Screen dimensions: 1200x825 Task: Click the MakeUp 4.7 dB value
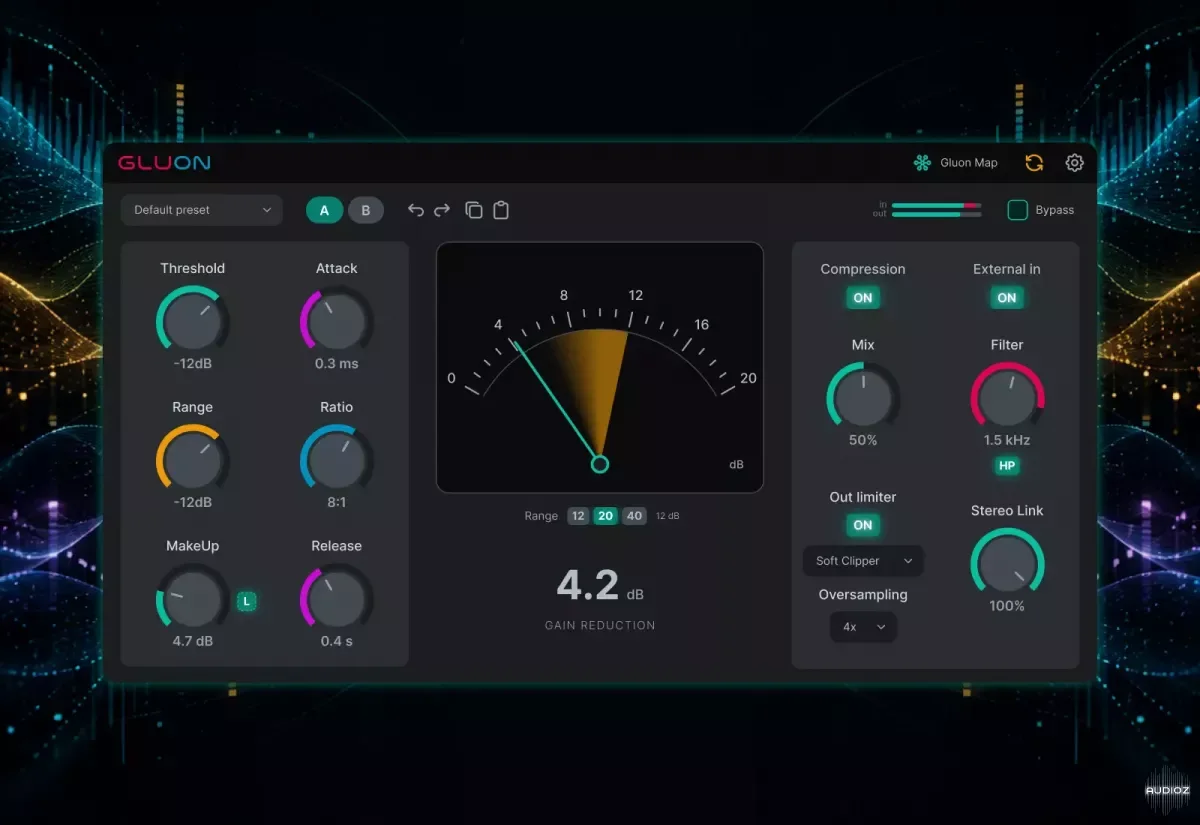(x=192, y=641)
